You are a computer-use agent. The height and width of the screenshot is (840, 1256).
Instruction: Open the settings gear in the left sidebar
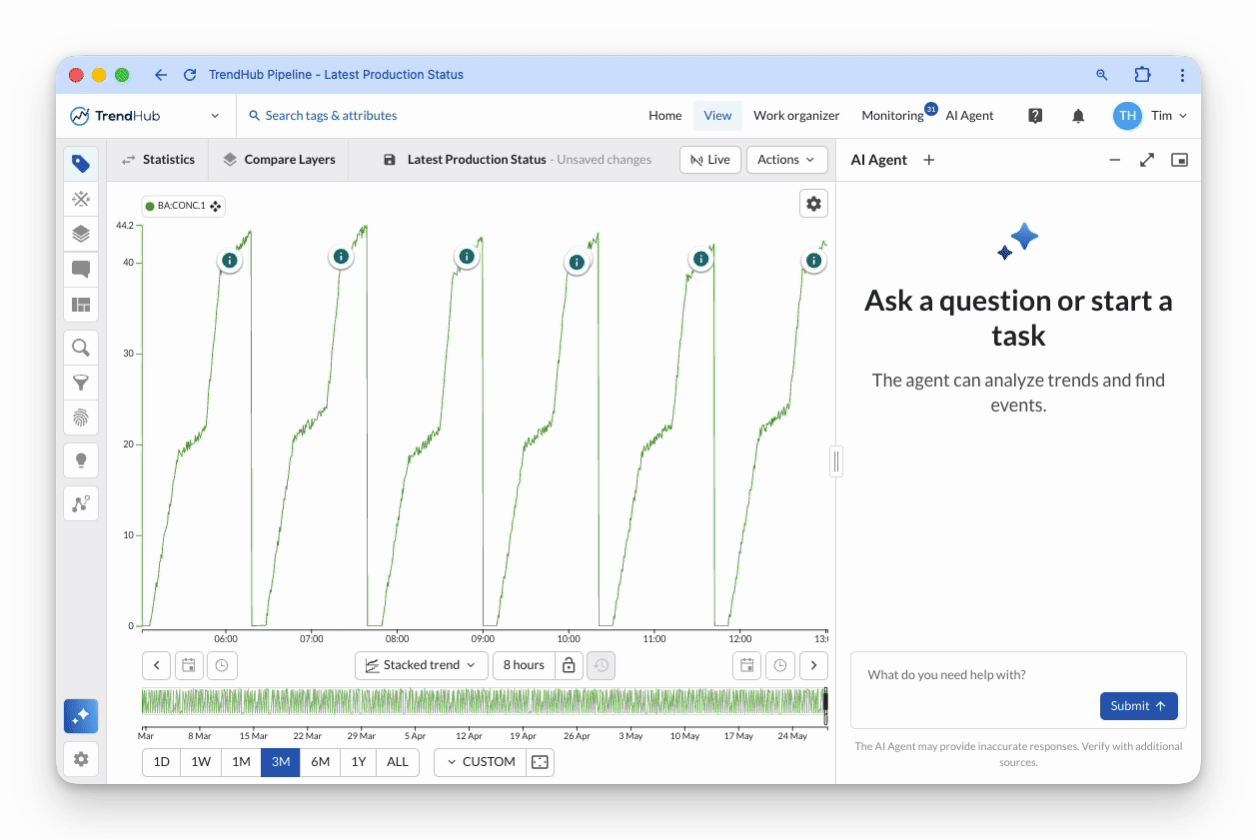click(x=81, y=759)
